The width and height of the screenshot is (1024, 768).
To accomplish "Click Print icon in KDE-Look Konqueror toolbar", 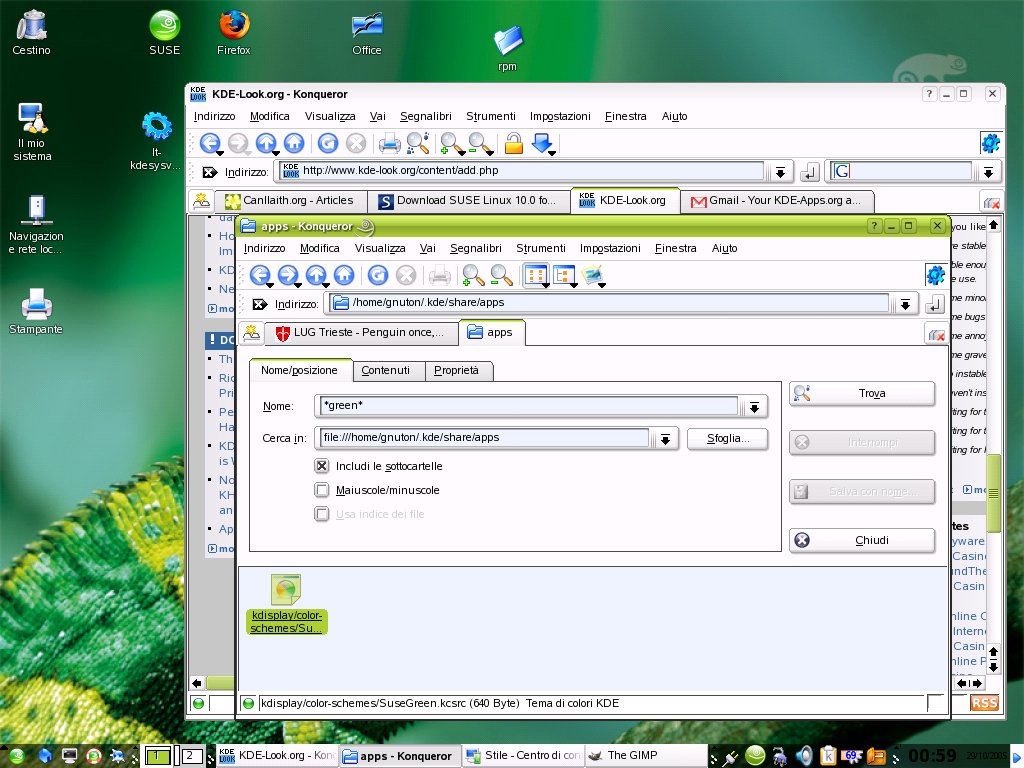I will pos(390,143).
